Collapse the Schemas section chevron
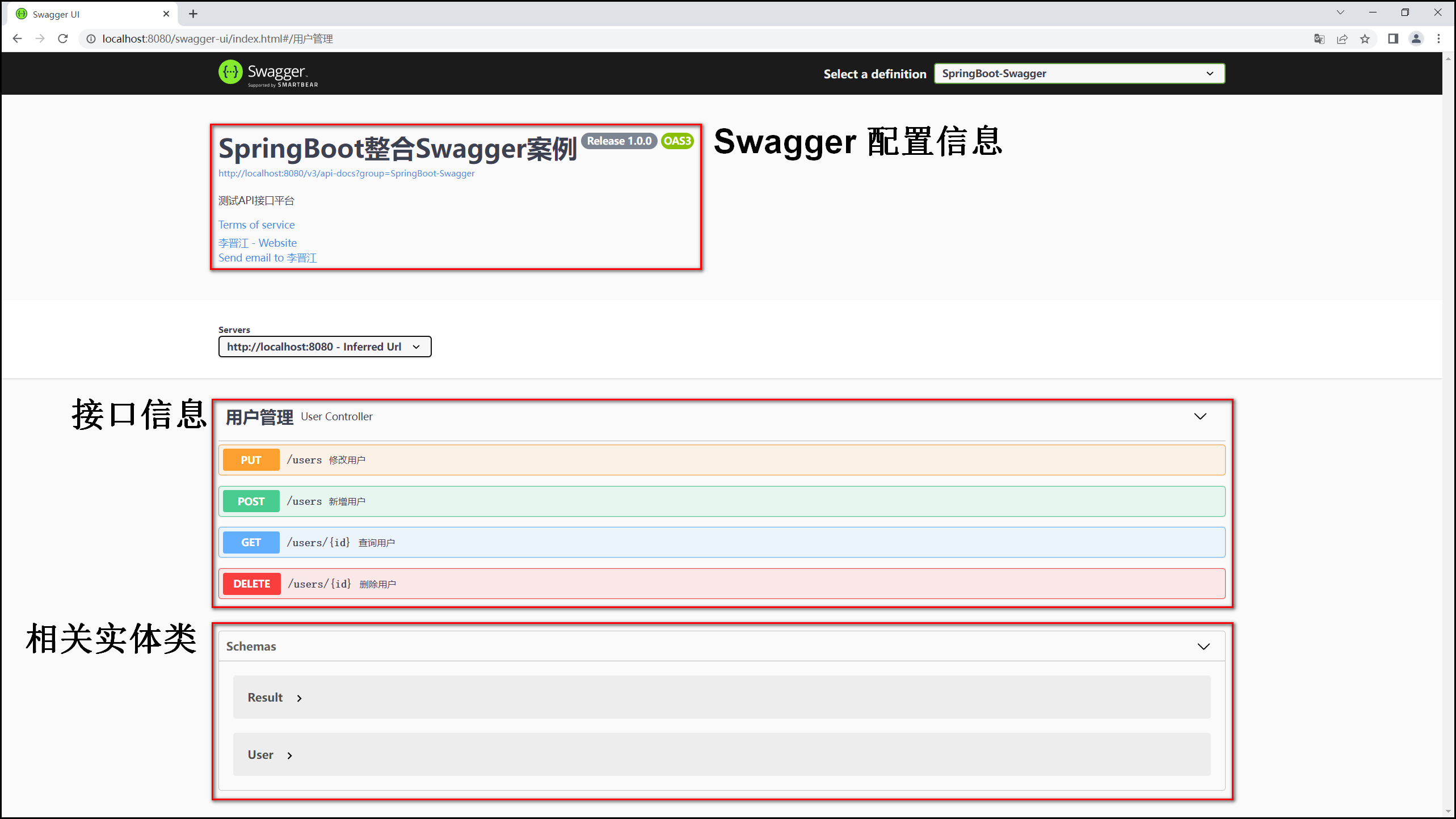 pyautogui.click(x=1203, y=647)
